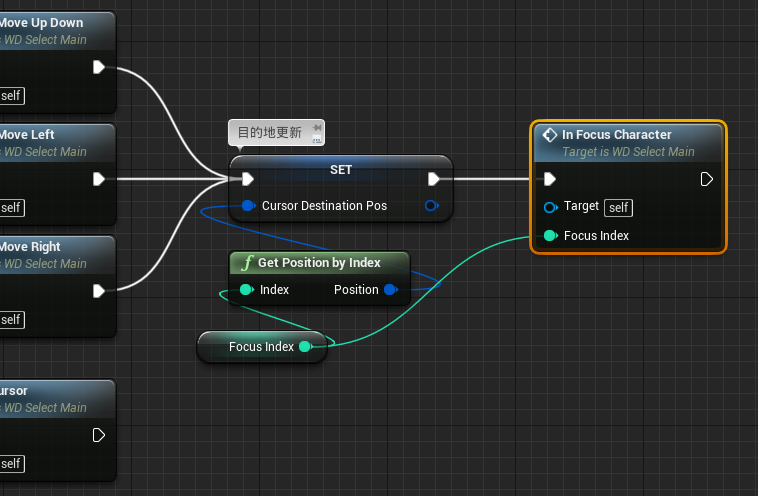Click the Move Left exec output pin
This screenshot has height=496, width=758.
pos(99,179)
